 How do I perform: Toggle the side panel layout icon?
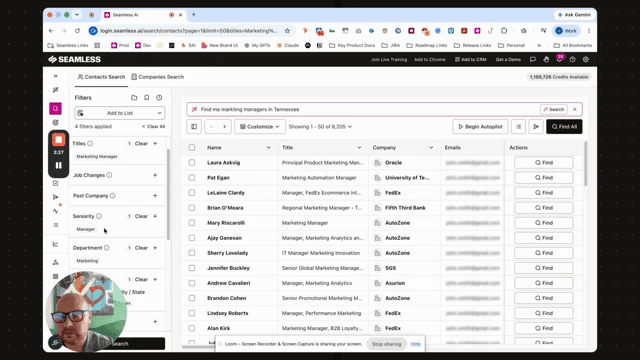click(x=194, y=127)
